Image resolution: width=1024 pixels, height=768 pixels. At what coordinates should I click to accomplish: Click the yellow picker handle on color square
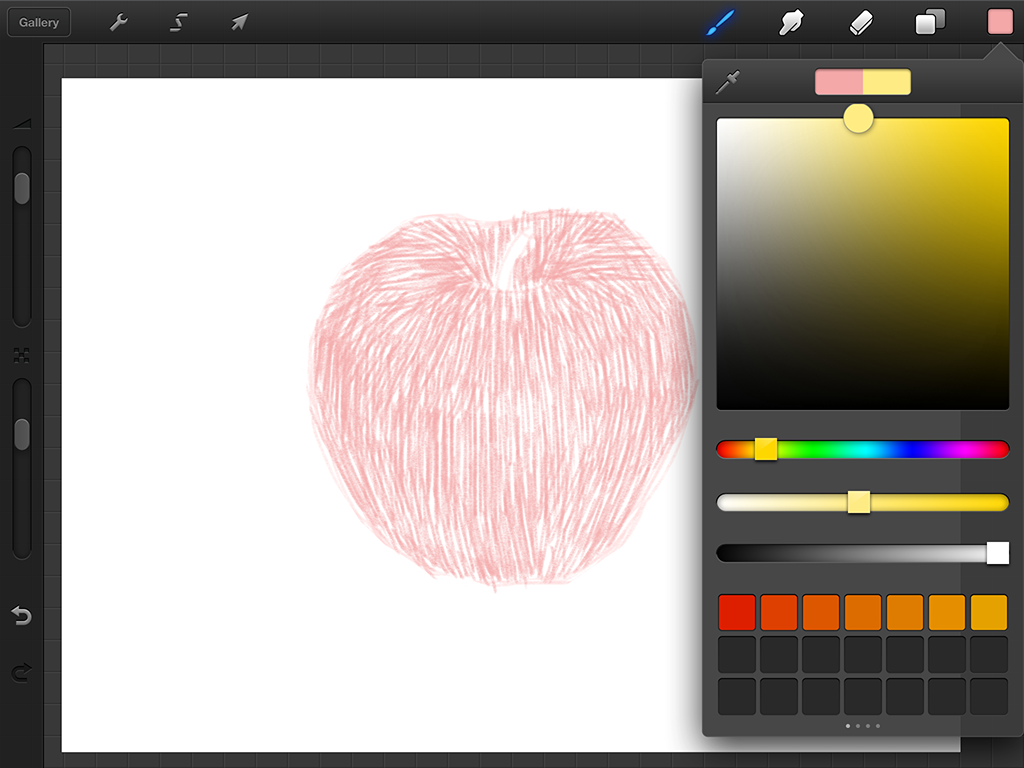click(858, 118)
